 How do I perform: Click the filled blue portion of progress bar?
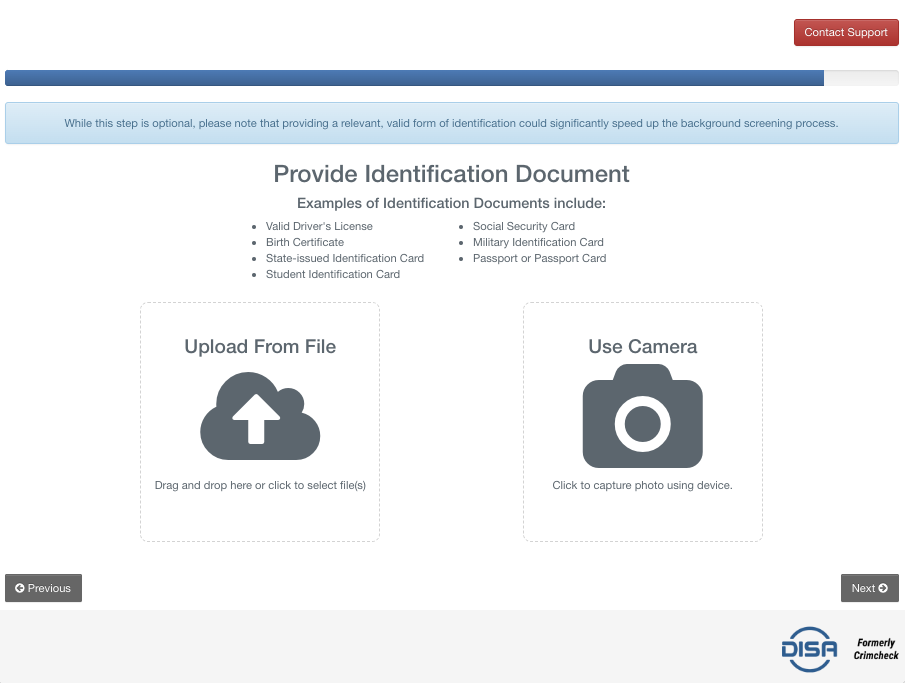[414, 78]
